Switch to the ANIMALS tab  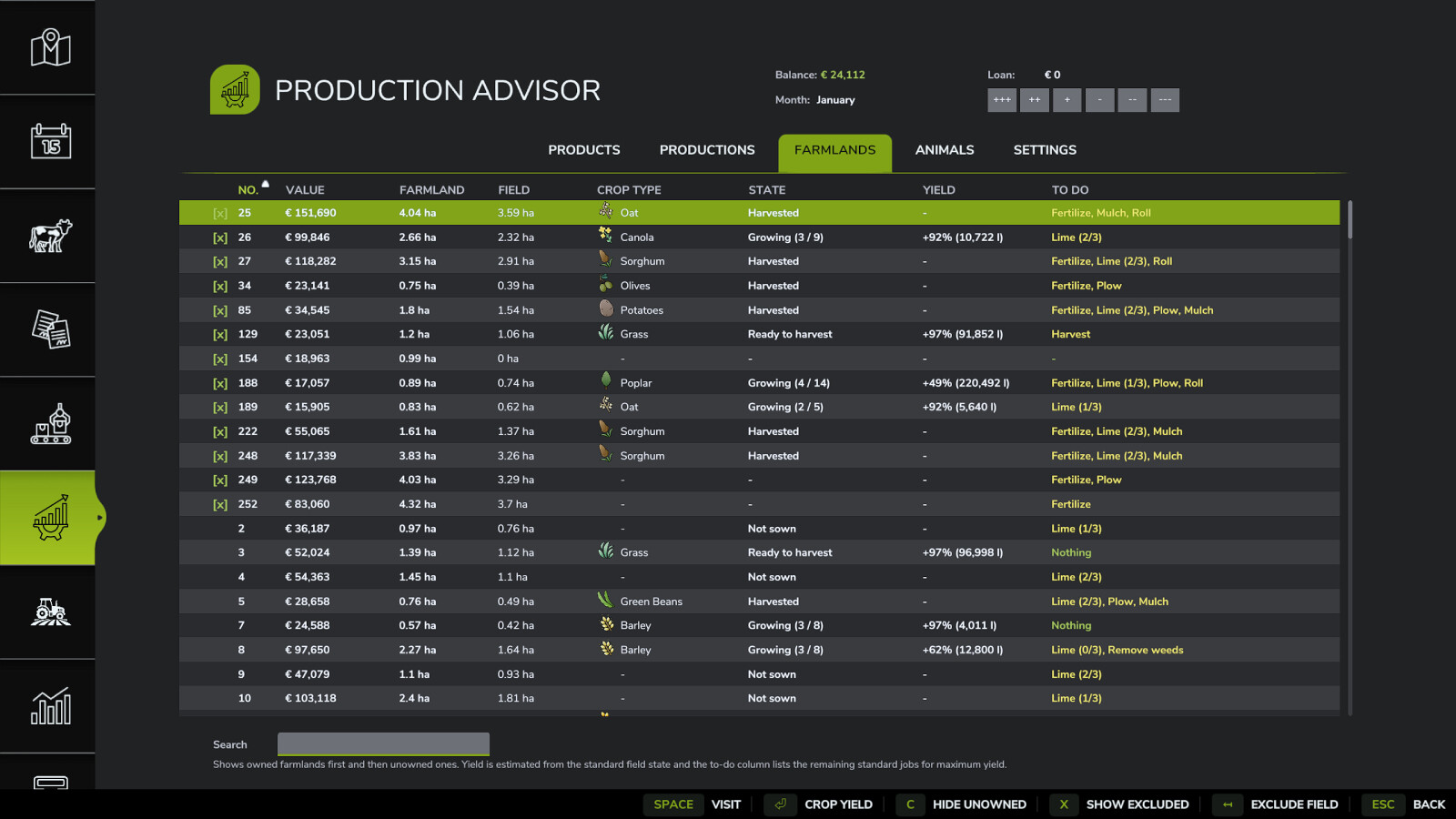coord(945,150)
